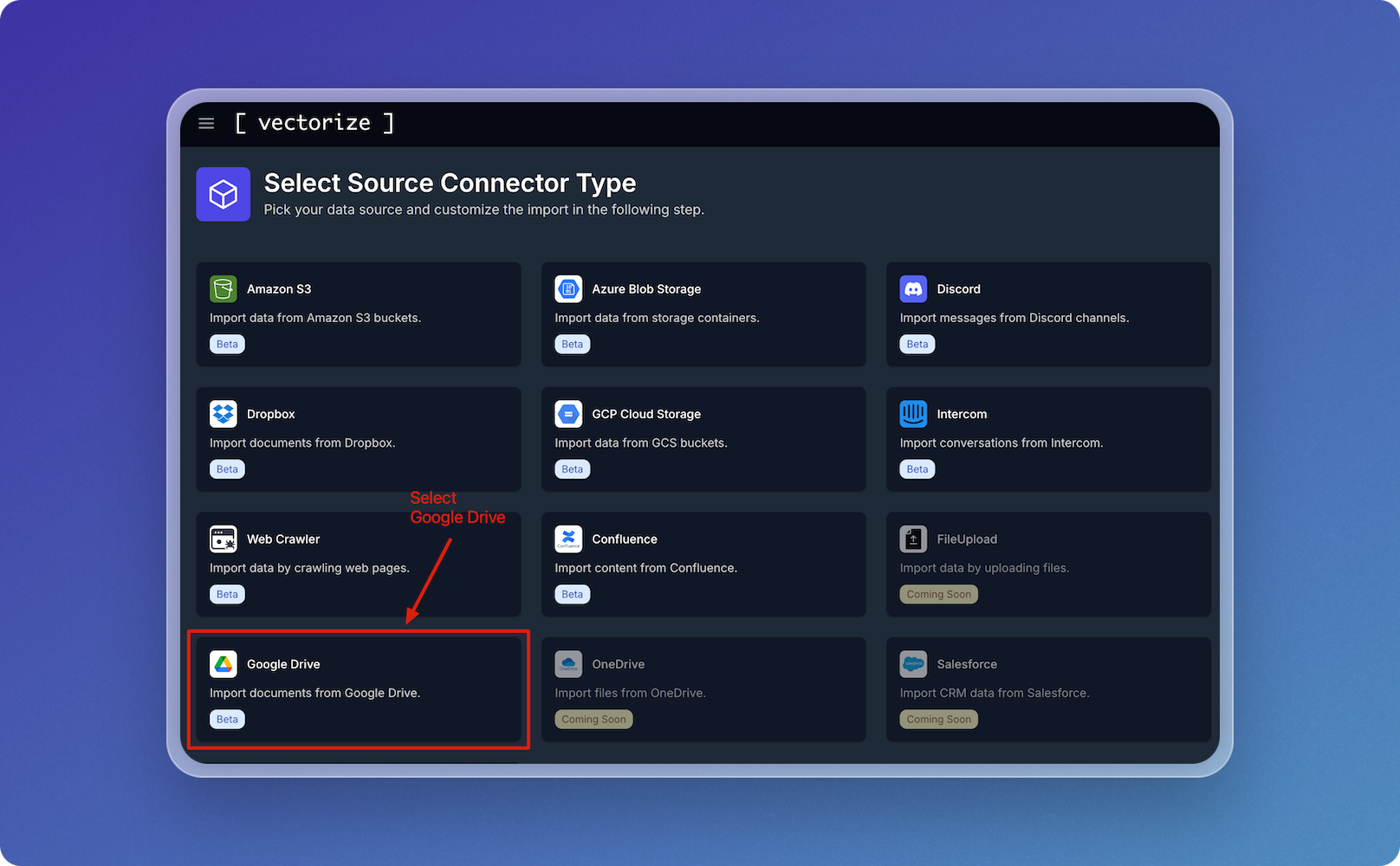Click the OneDrive icon
The height and width of the screenshot is (866, 1400).
[x=568, y=664]
